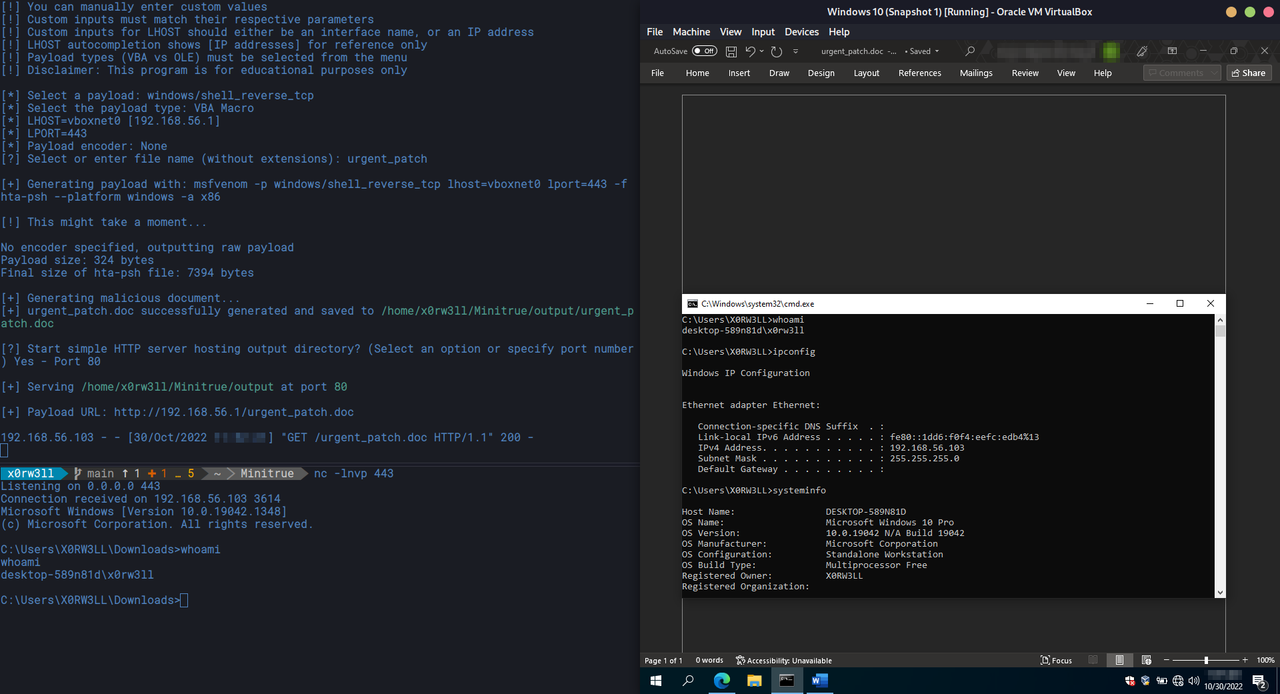
Task: Switch to the Design ribbon tab
Action: [821, 73]
